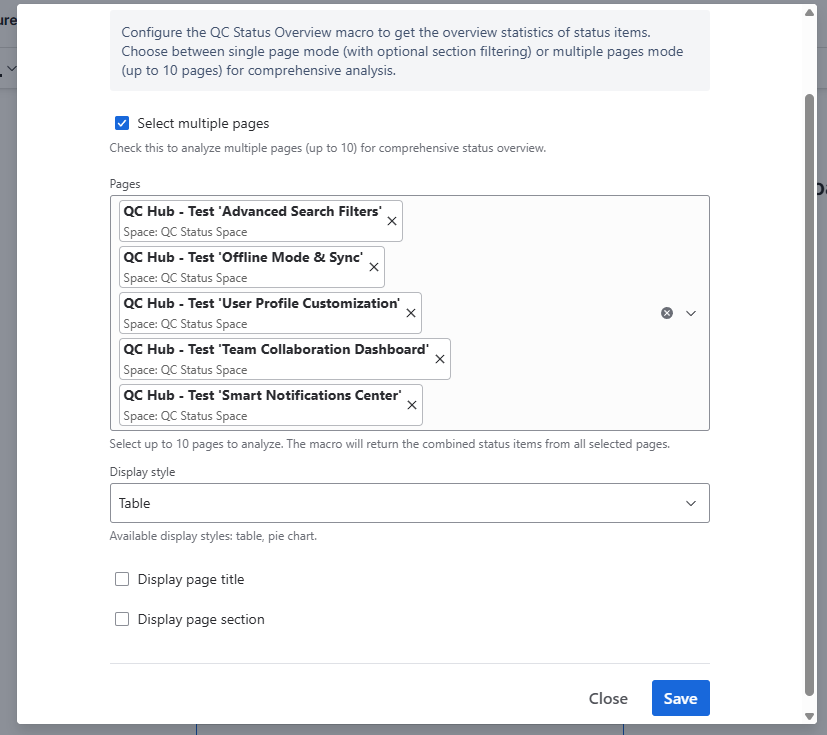Remove 'Offline Mode & Sync' page tag
Image resolution: width=827 pixels, height=735 pixels.
coord(374,267)
